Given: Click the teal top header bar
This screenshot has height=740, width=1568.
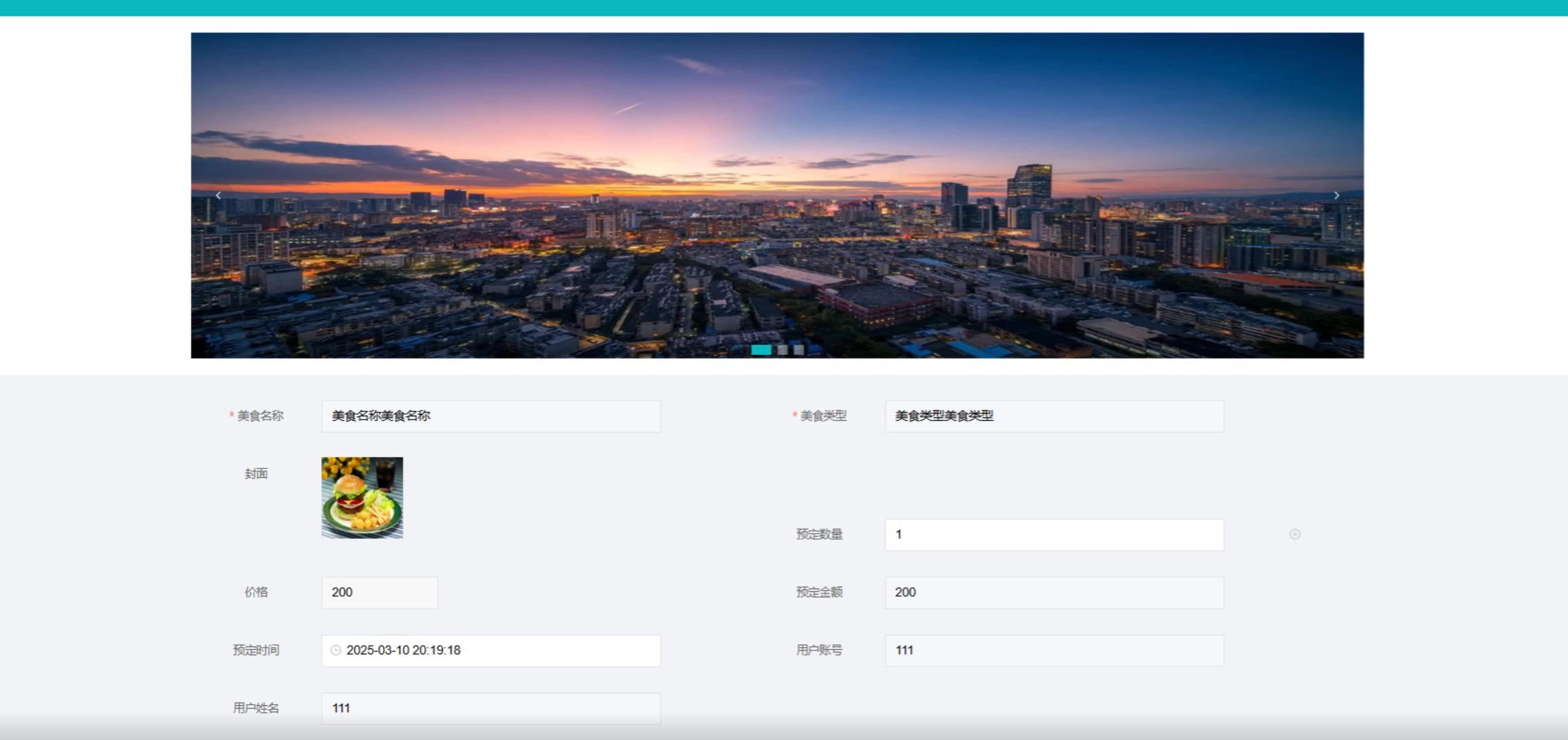Looking at the screenshot, I should pyautogui.click(x=784, y=7).
